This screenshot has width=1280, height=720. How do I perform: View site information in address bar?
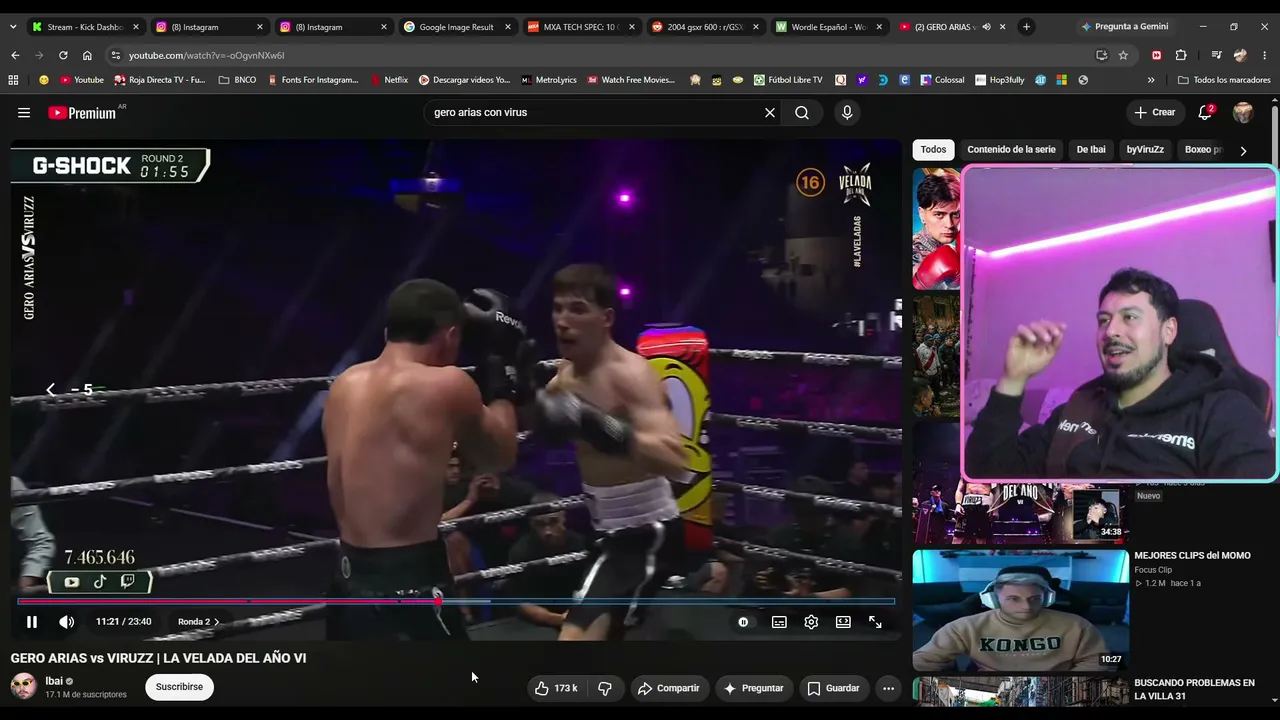pyautogui.click(x=115, y=55)
